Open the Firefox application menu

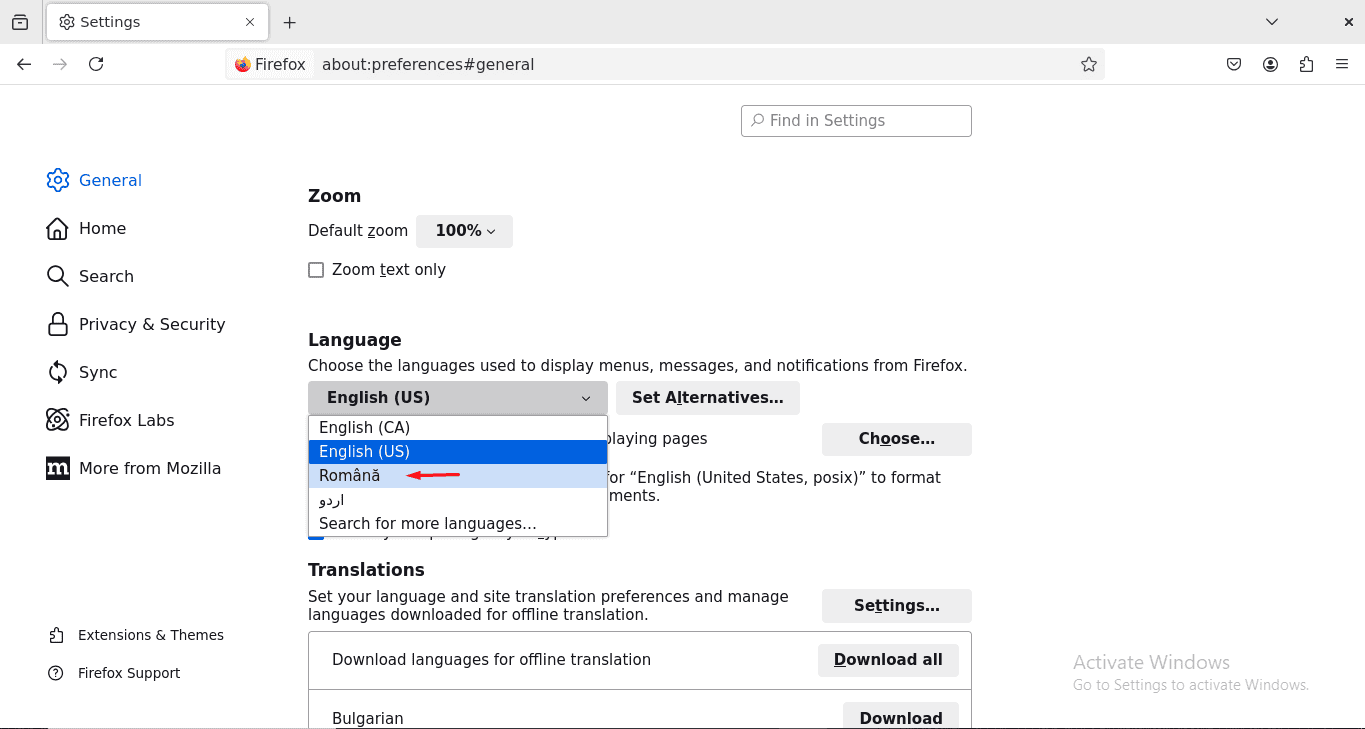(1342, 63)
